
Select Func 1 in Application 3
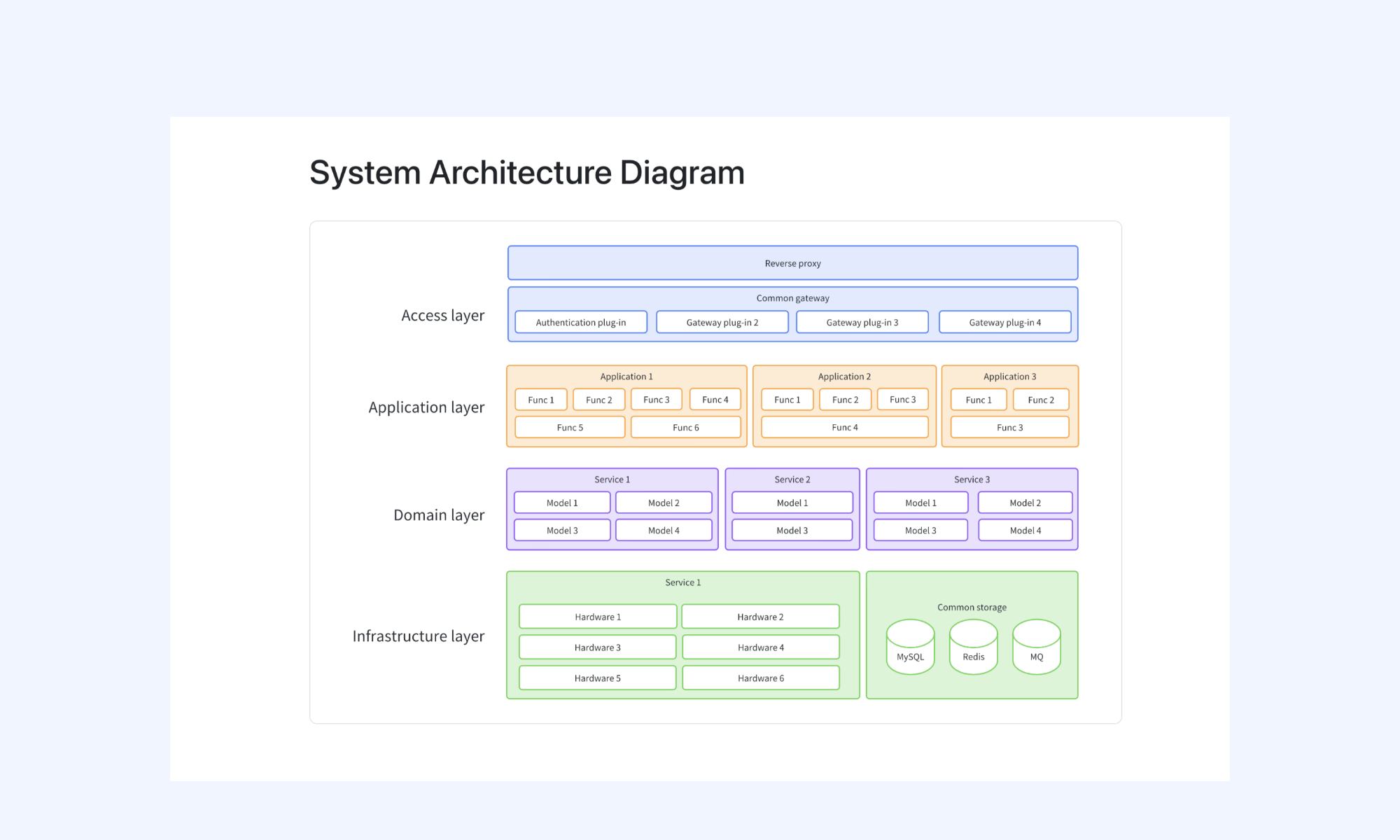coord(979,400)
